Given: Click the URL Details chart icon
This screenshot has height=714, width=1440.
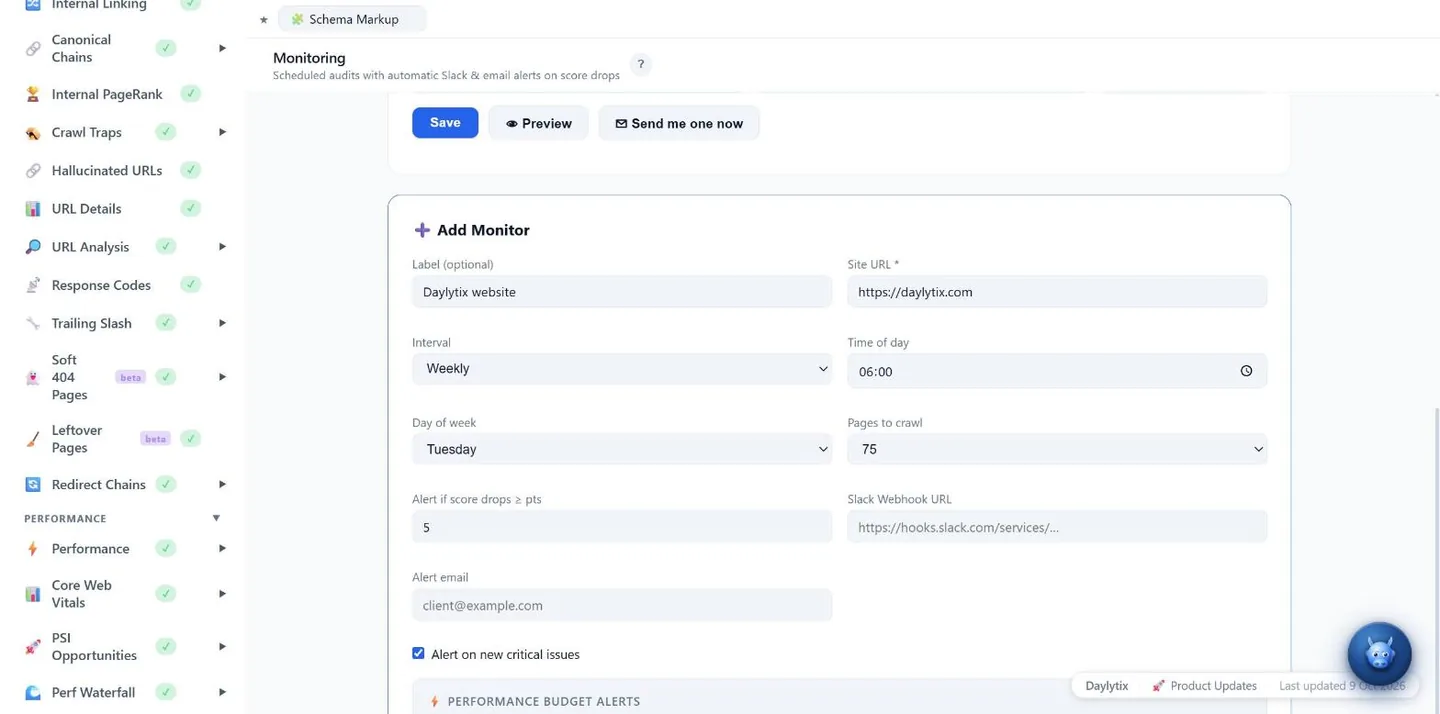Looking at the screenshot, I should (33, 209).
